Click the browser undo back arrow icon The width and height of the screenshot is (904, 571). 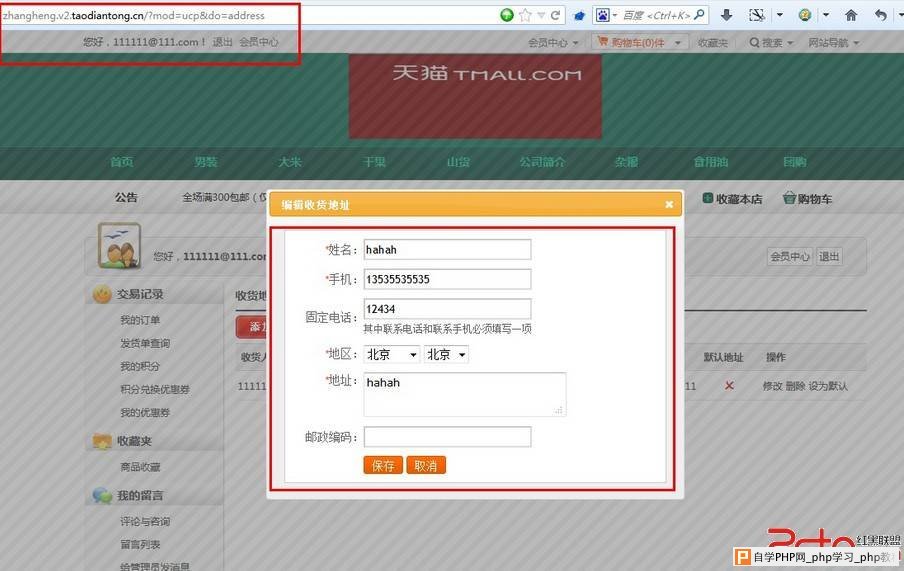pos(881,15)
